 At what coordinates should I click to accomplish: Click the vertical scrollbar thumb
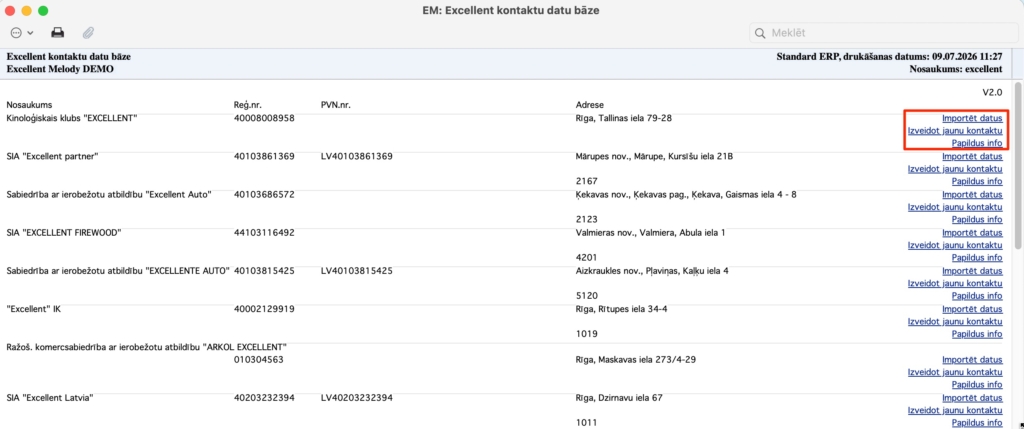[x=1017, y=167]
